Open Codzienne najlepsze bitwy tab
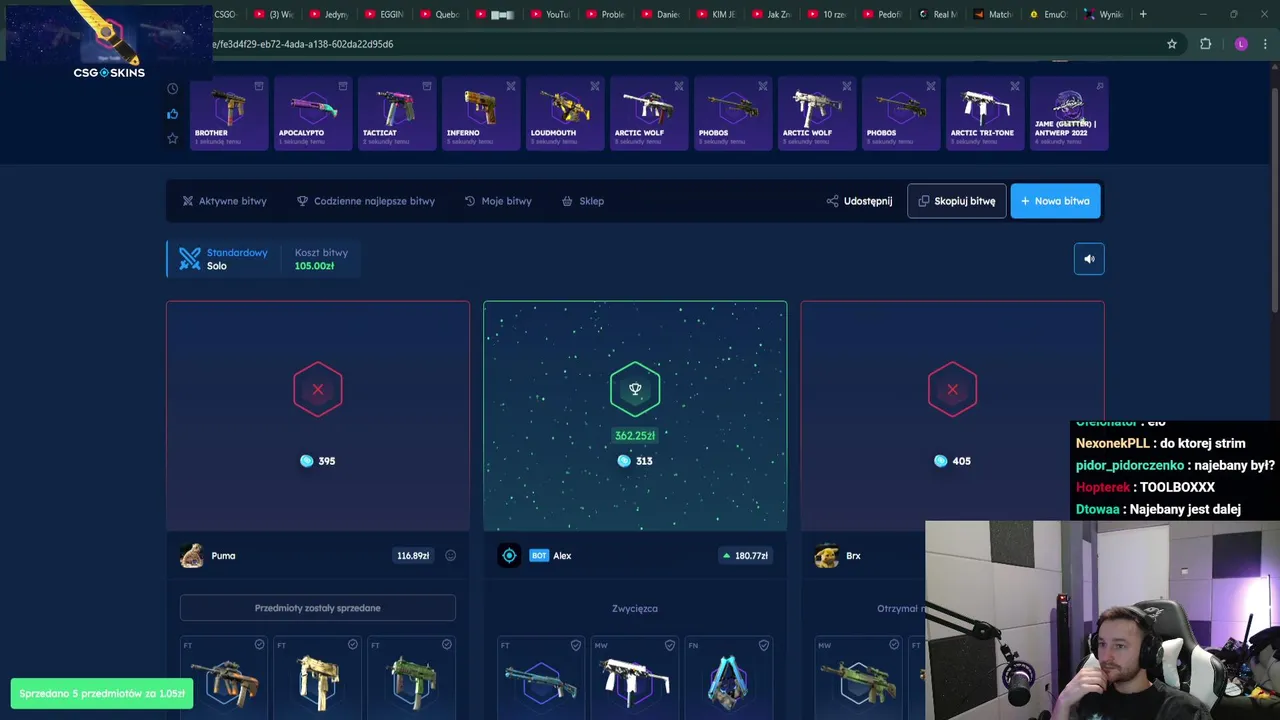 pyautogui.click(x=366, y=201)
